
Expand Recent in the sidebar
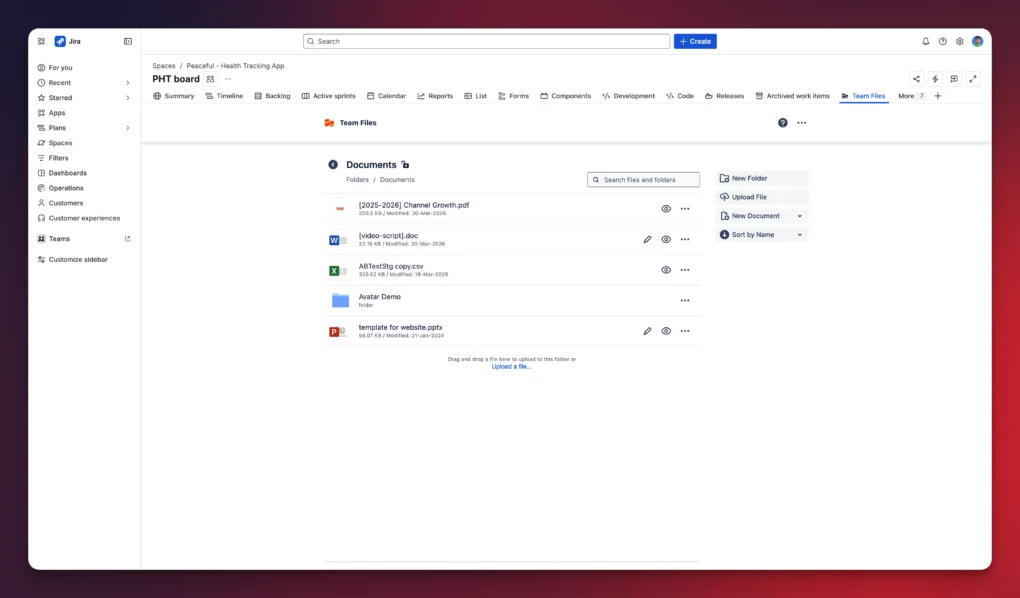128,83
